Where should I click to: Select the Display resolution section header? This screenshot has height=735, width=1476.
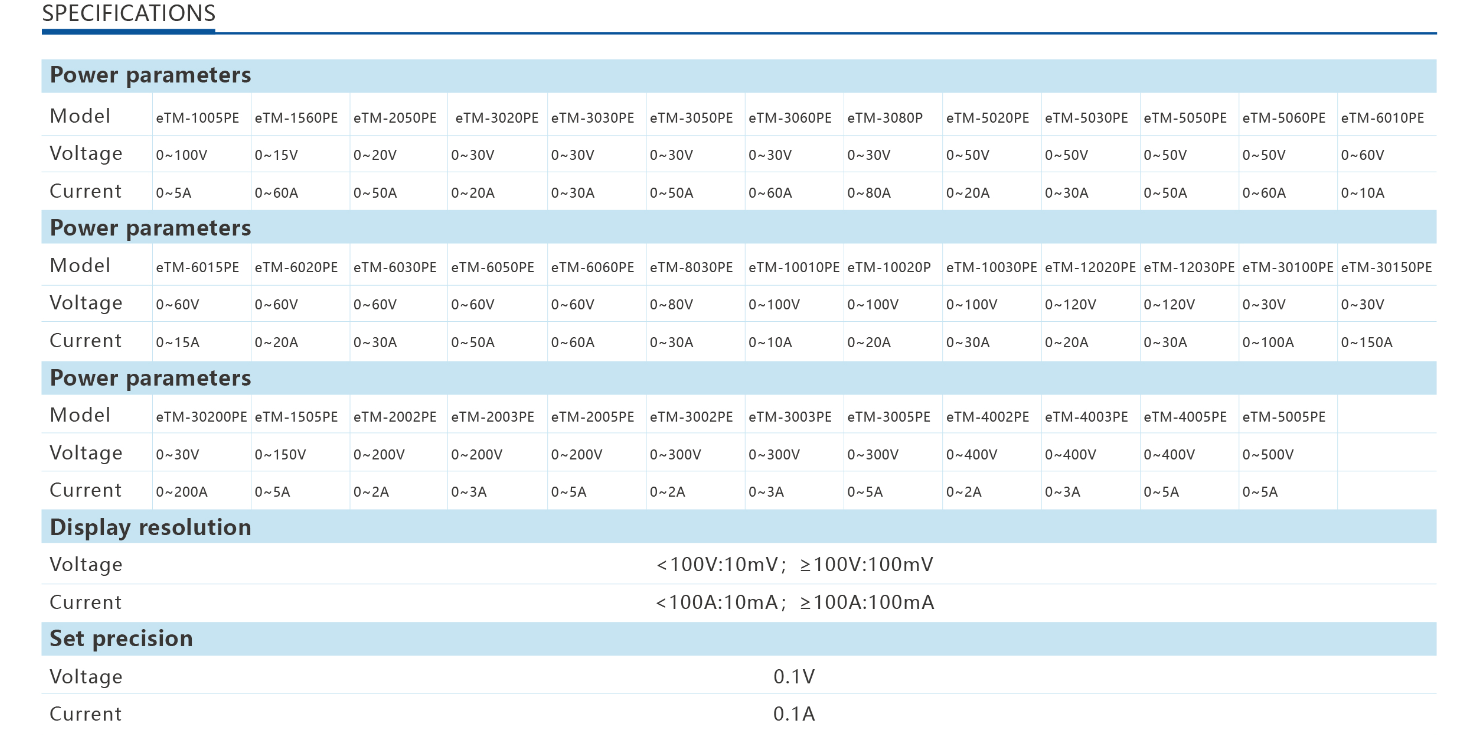coord(739,527)
